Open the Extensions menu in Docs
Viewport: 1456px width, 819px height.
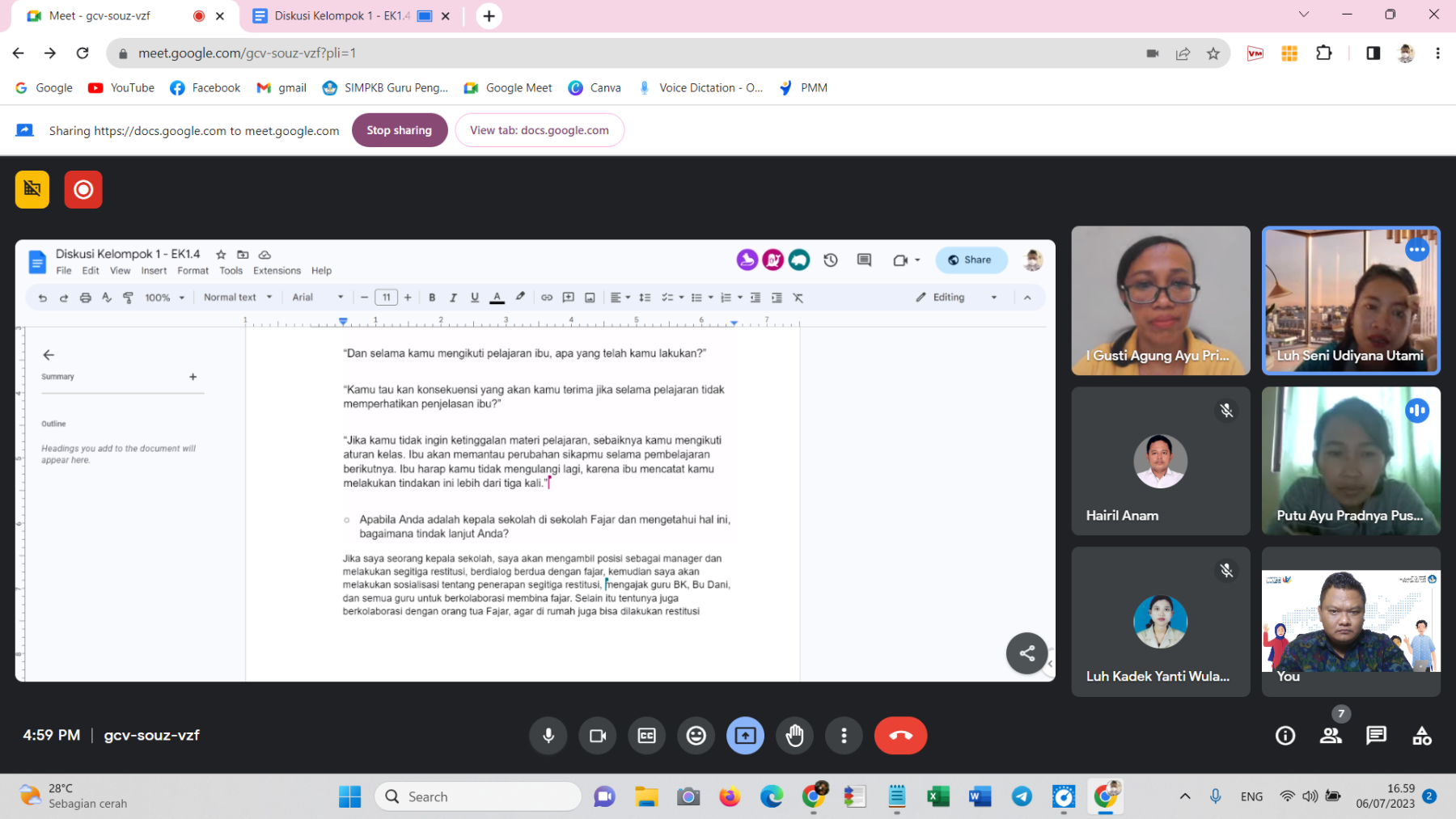coord(277,271)
